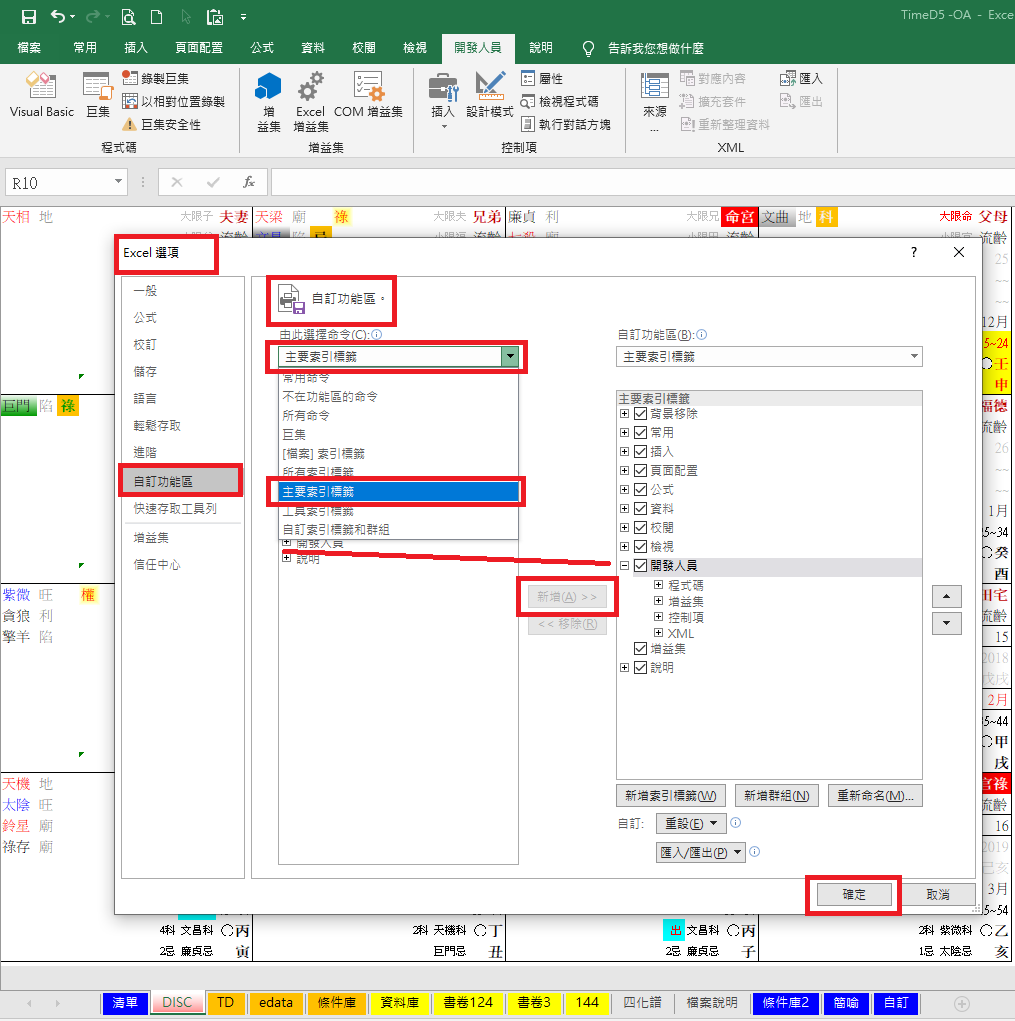Open the orange 條件庫 sheet tab
1015x1021 pixels.
point(336,1003)
